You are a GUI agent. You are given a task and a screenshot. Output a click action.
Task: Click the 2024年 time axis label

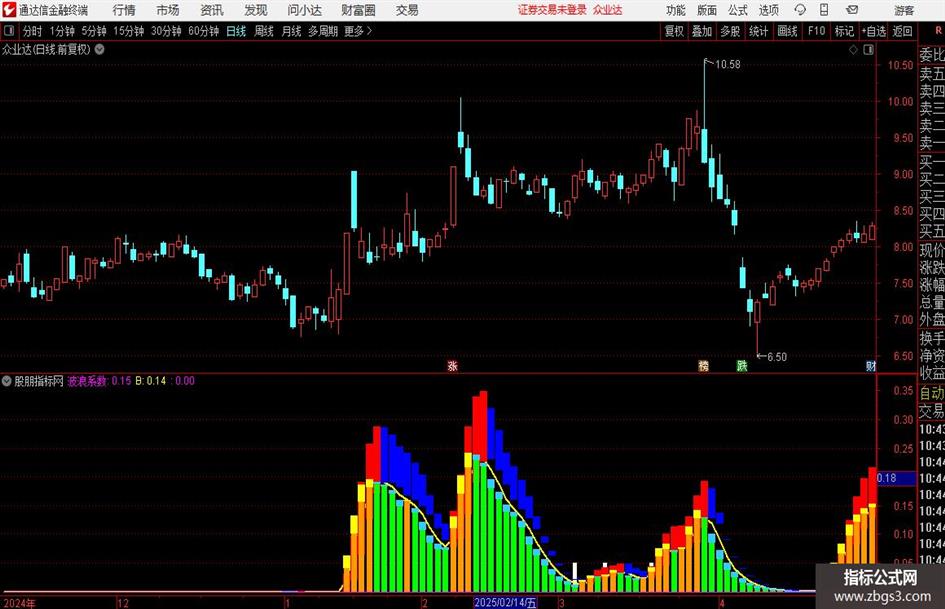coord(19,603)
